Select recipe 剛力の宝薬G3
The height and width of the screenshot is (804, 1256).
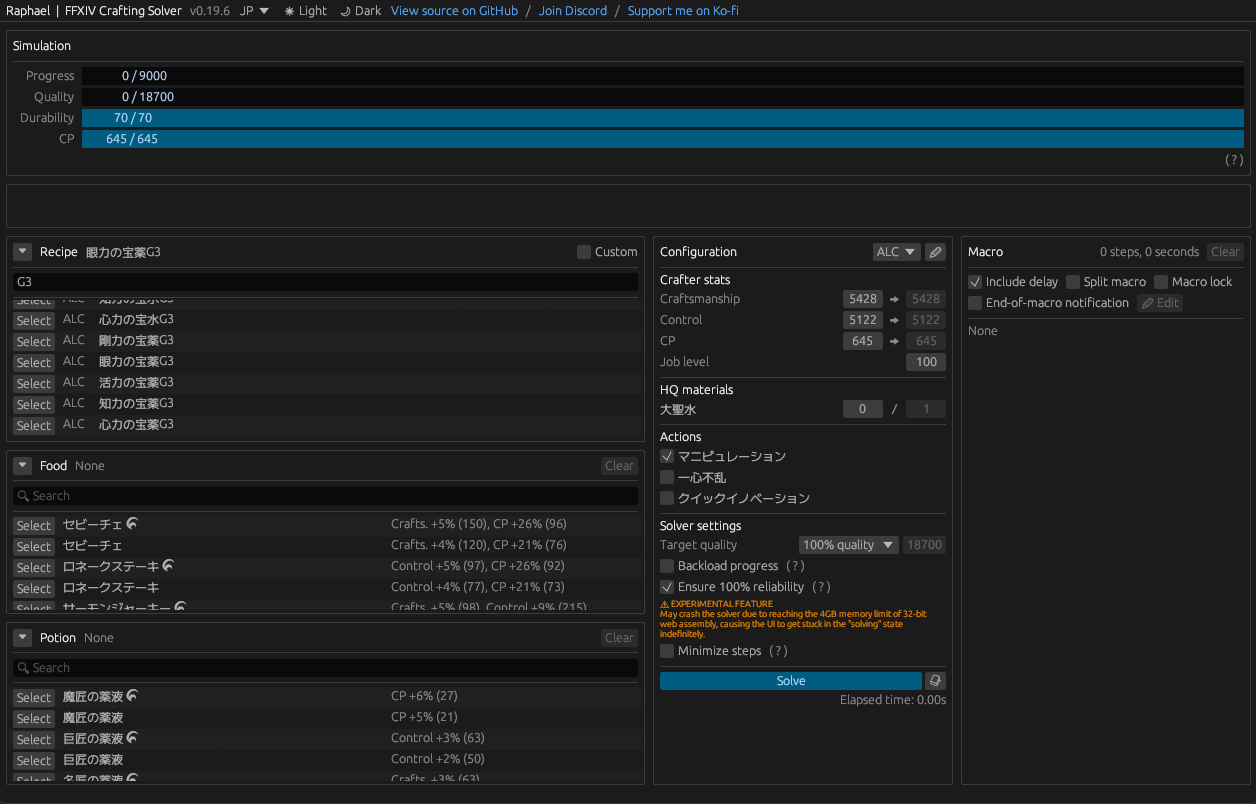click(x=33, y=341)
